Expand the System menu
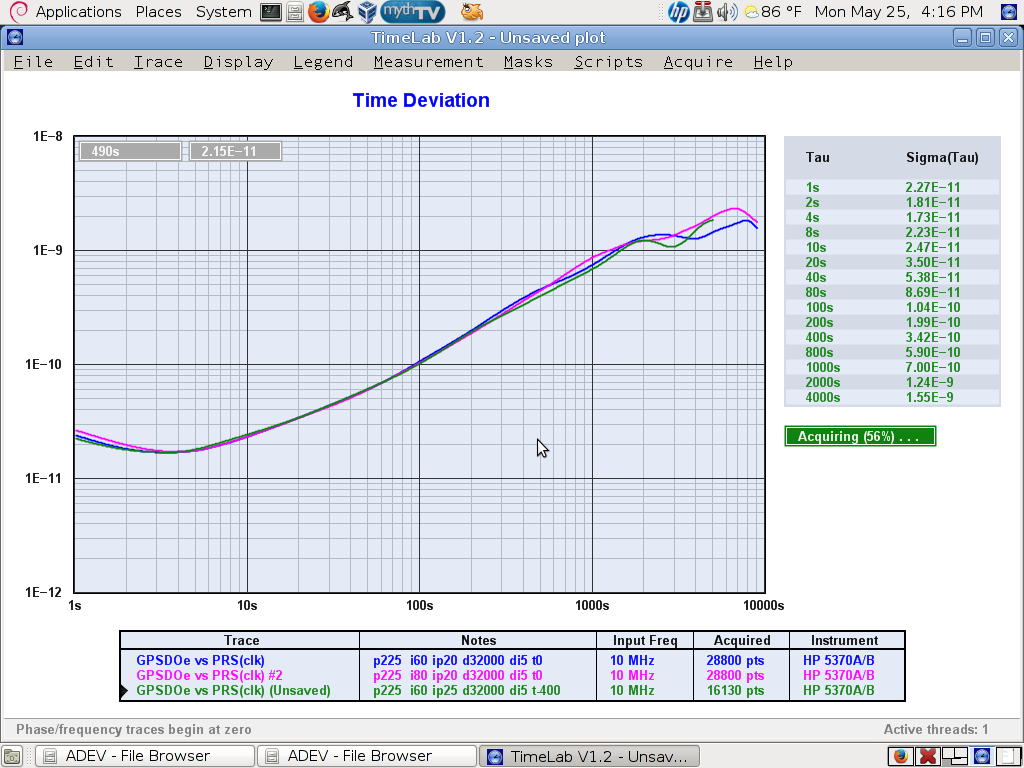 (x=223, y=12)
